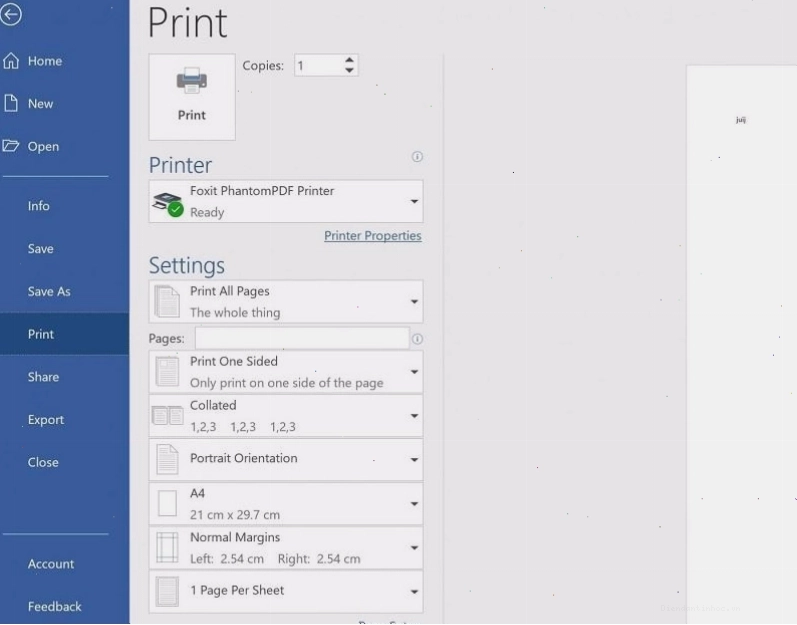Decrease copies with the down arrow
The image size is (797, 625).
[x=349, y=70]
